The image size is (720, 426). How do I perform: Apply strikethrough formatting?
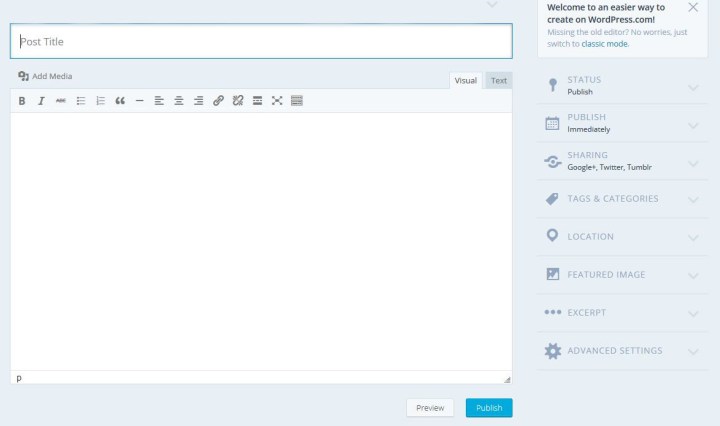click(x=61, y=101)
